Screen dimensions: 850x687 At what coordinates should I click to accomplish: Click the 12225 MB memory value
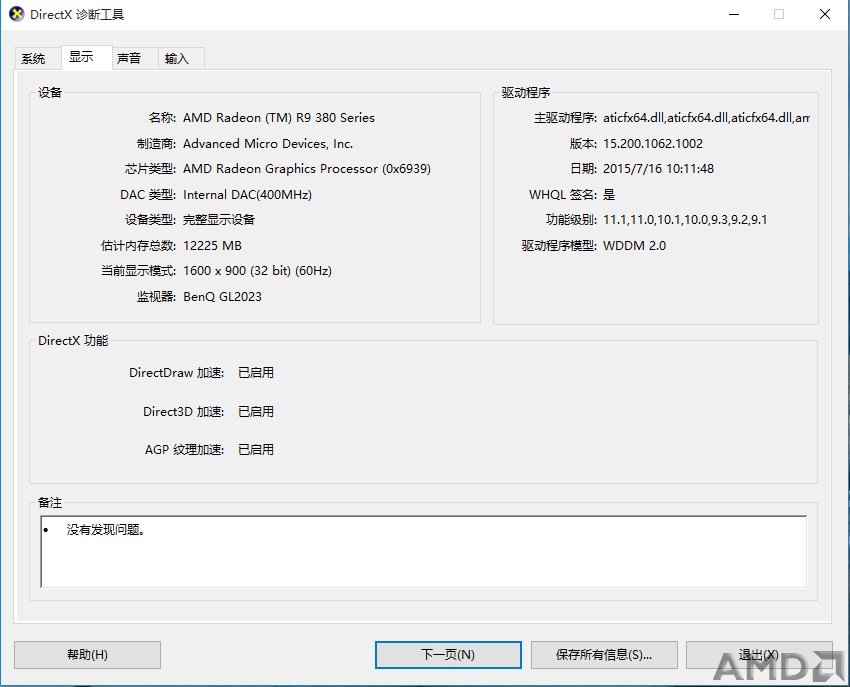pyautogui.click(x=212, y=246)
